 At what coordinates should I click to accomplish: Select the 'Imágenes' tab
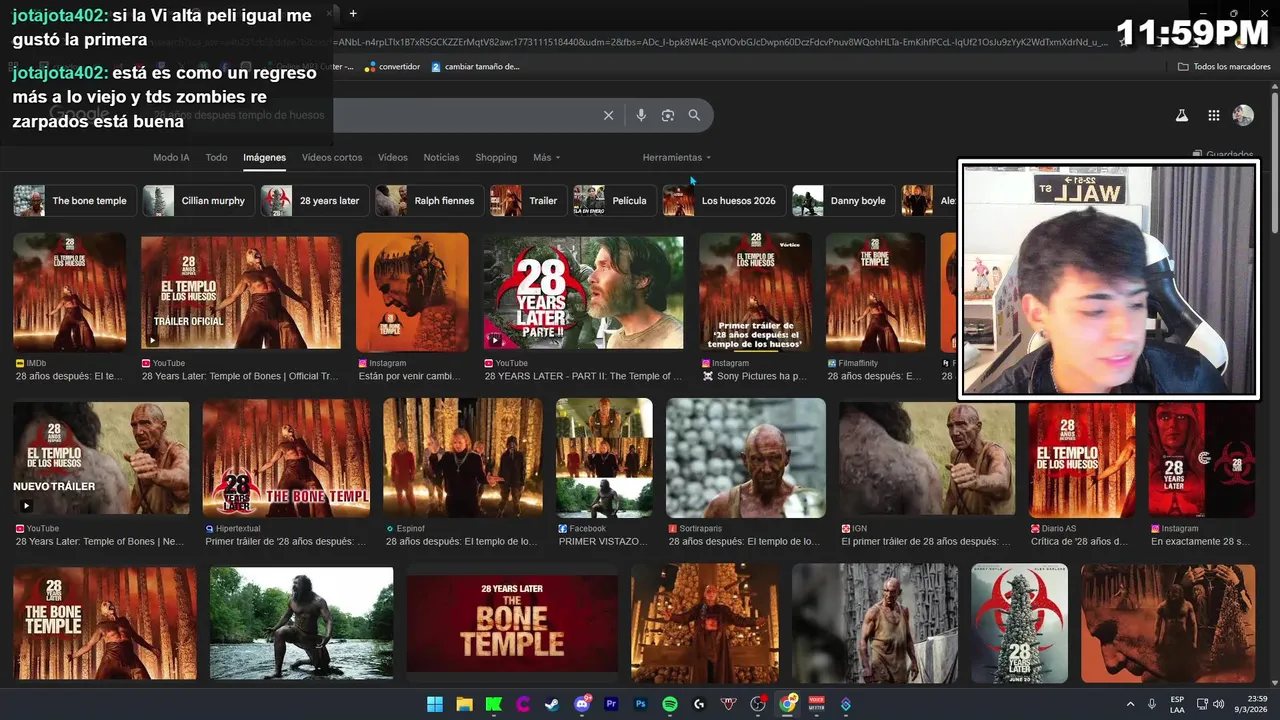click(x=264, y=158)
